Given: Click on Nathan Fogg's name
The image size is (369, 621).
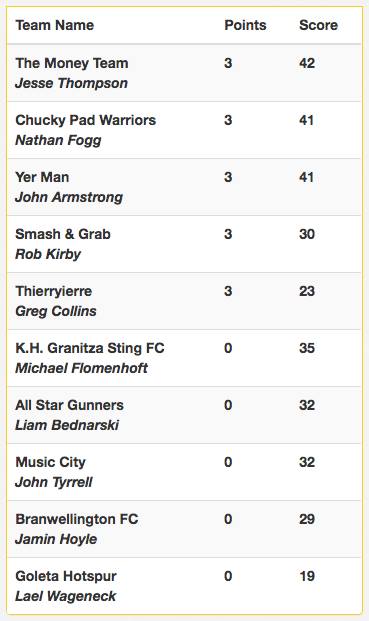Looking at the screenshot, I should coord(58,140).
